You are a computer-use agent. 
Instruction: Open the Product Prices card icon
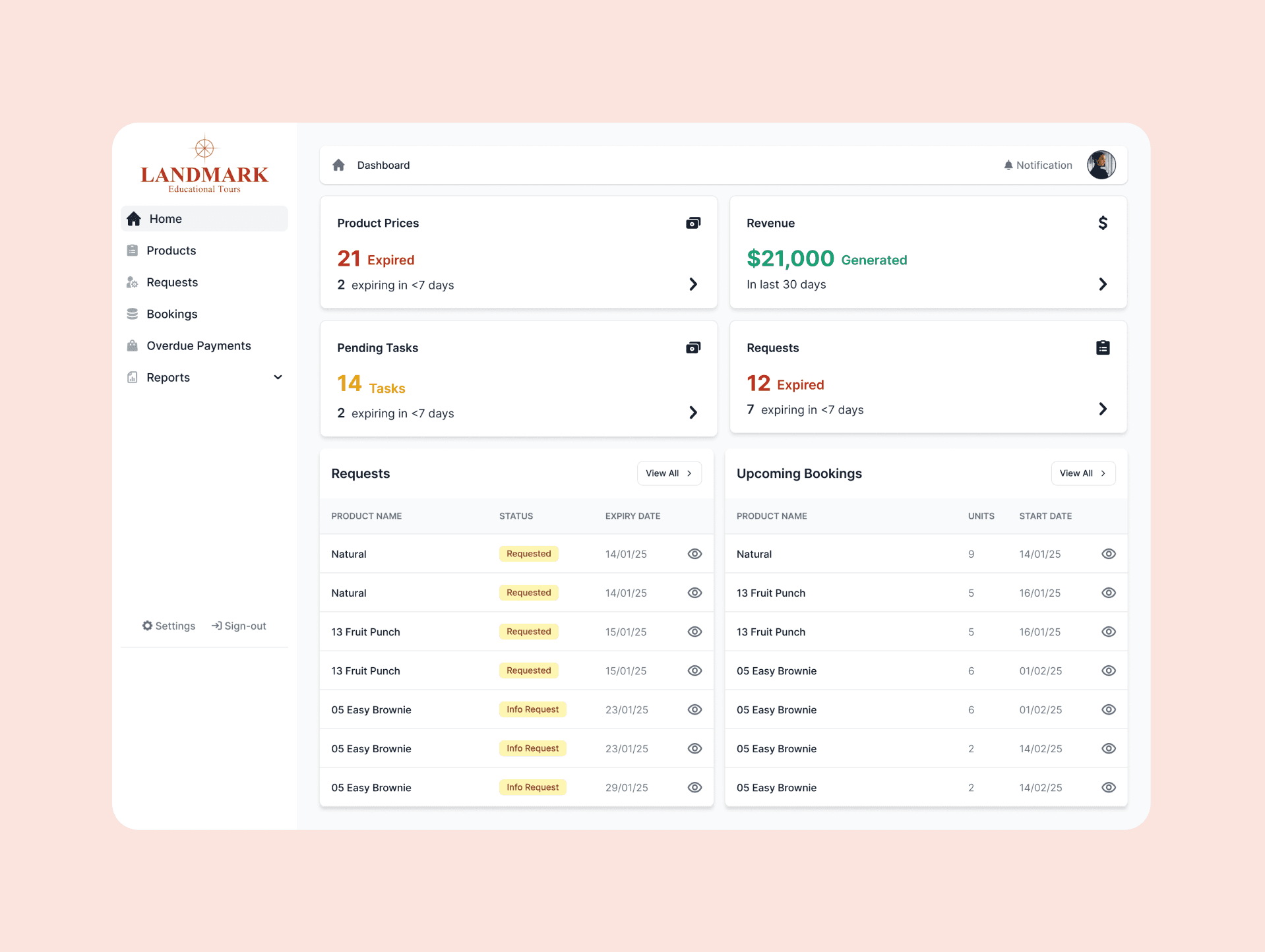click(693, 223)
